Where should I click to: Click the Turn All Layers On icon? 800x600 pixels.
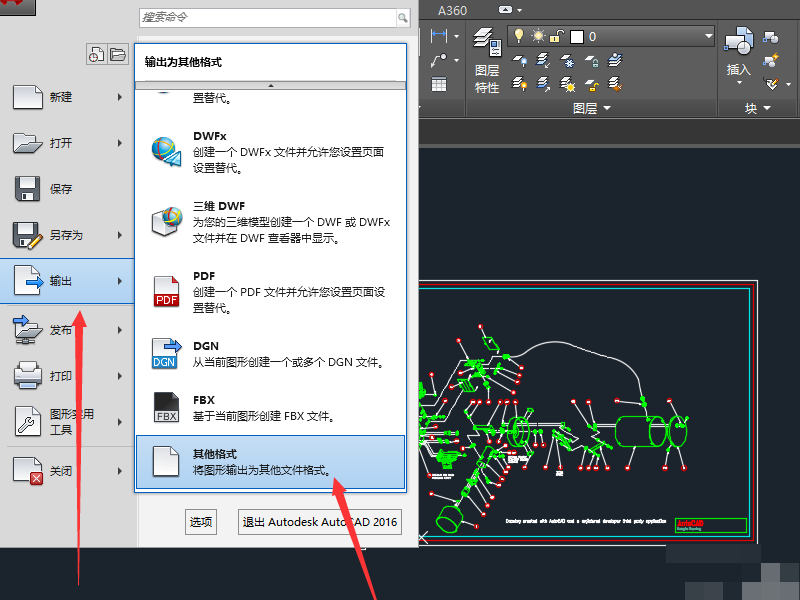click(x=520, y=84)
